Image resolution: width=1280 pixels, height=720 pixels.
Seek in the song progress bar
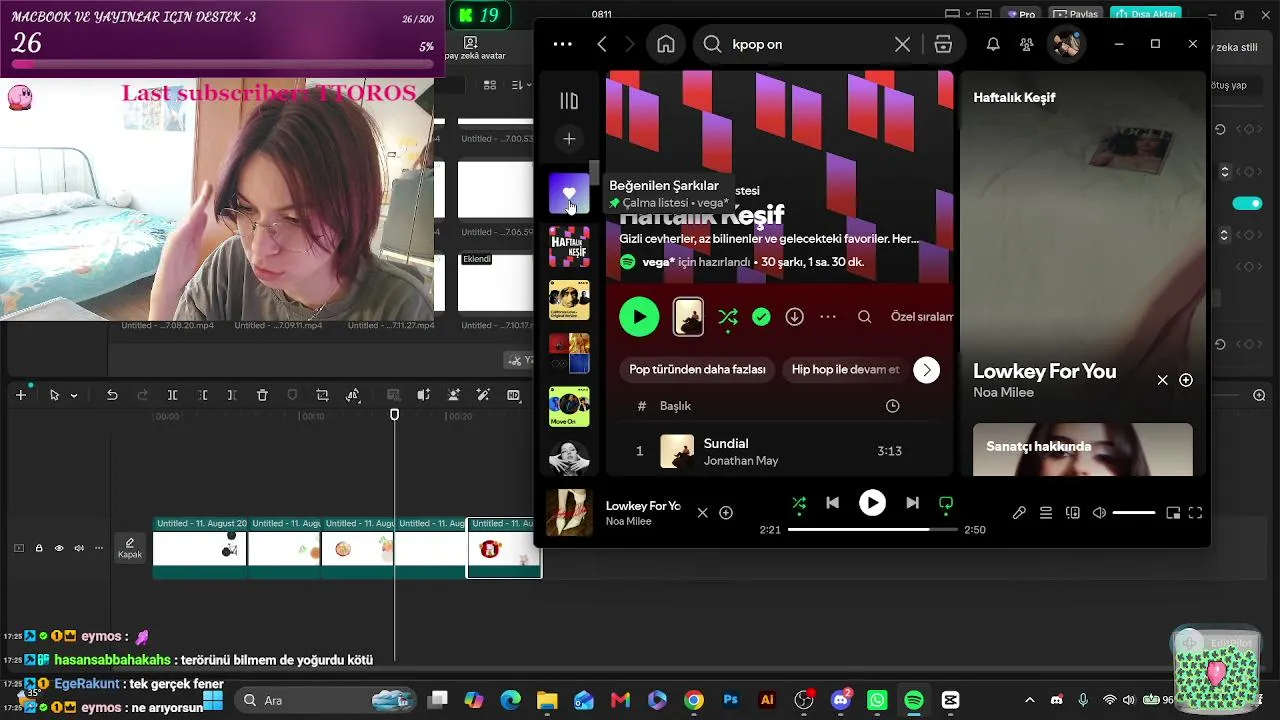click(872, 530)
